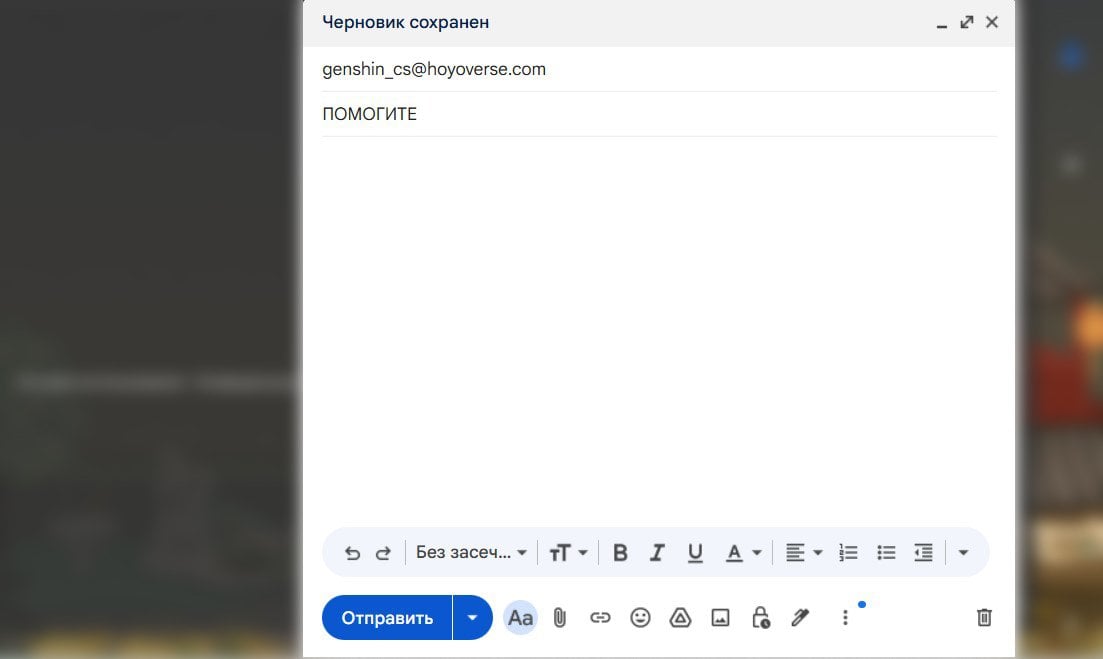1103x659 pixels.
Task: Toggle underline formatting
Action: [694, 551]
